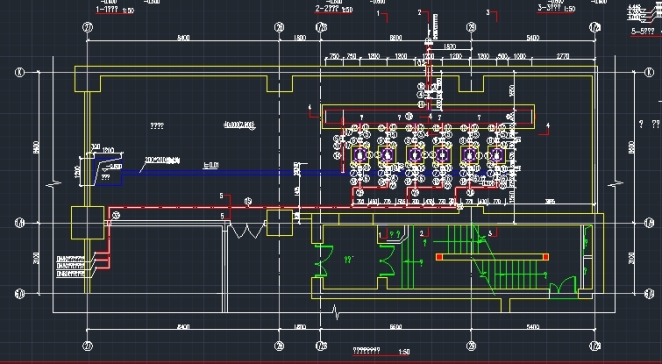Select the bottom "1800" dimension text
Screen dimensions: 662x364
coord(299,326)
